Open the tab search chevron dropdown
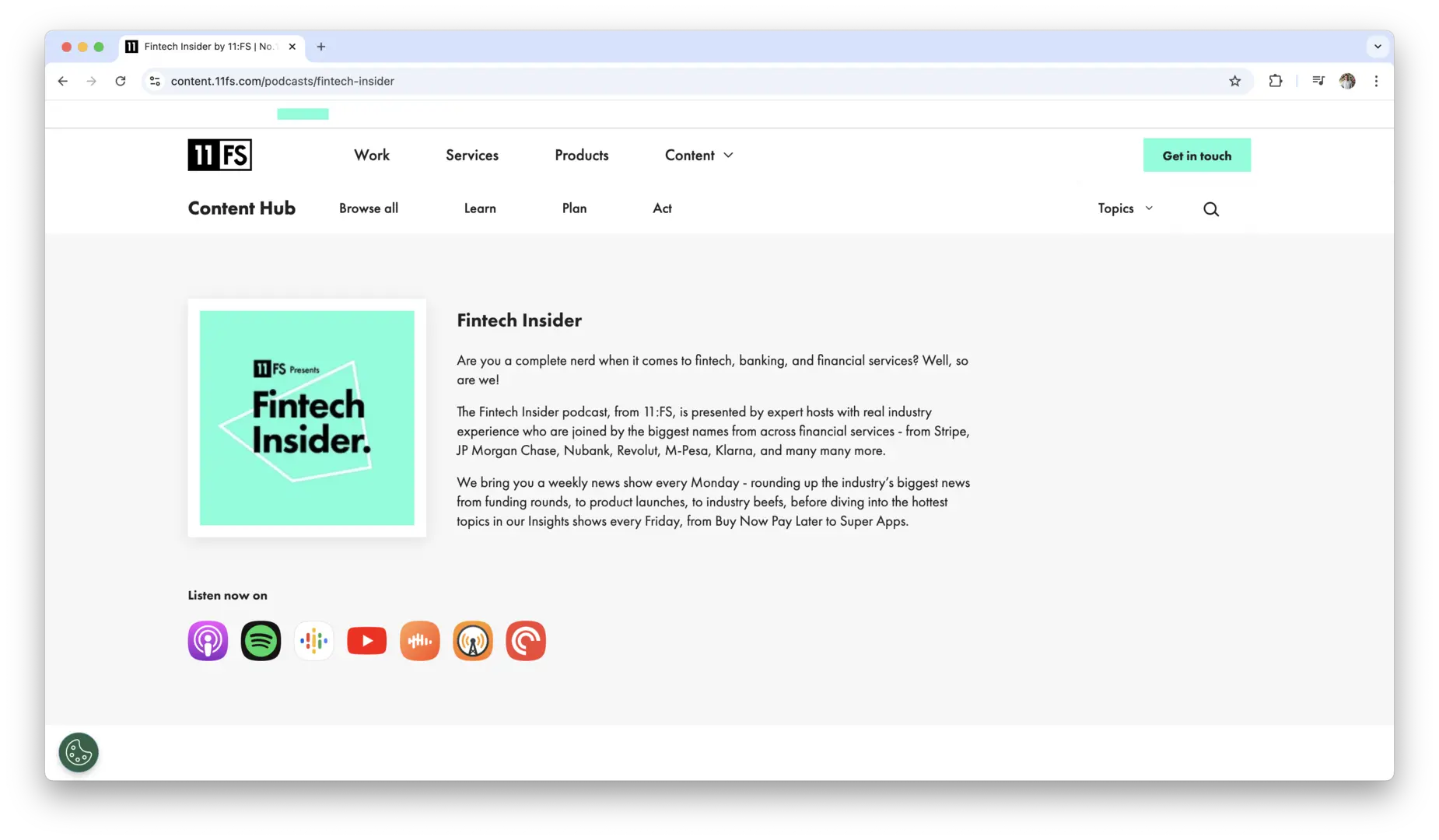The image size is (1439, 840). pyautogui.click(x=1377, y=47)
